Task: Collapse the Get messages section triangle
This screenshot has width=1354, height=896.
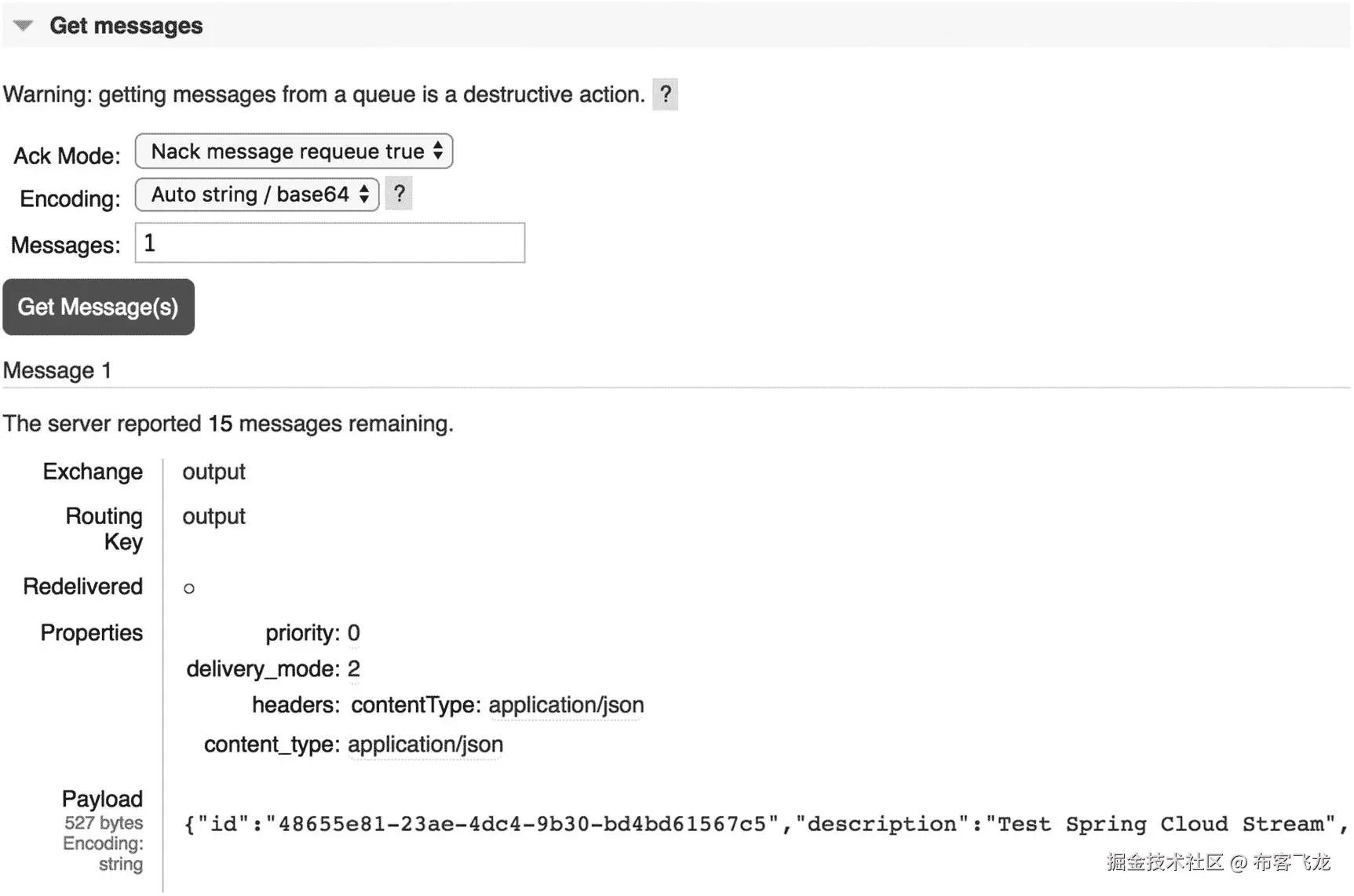Action: (24, 26)
